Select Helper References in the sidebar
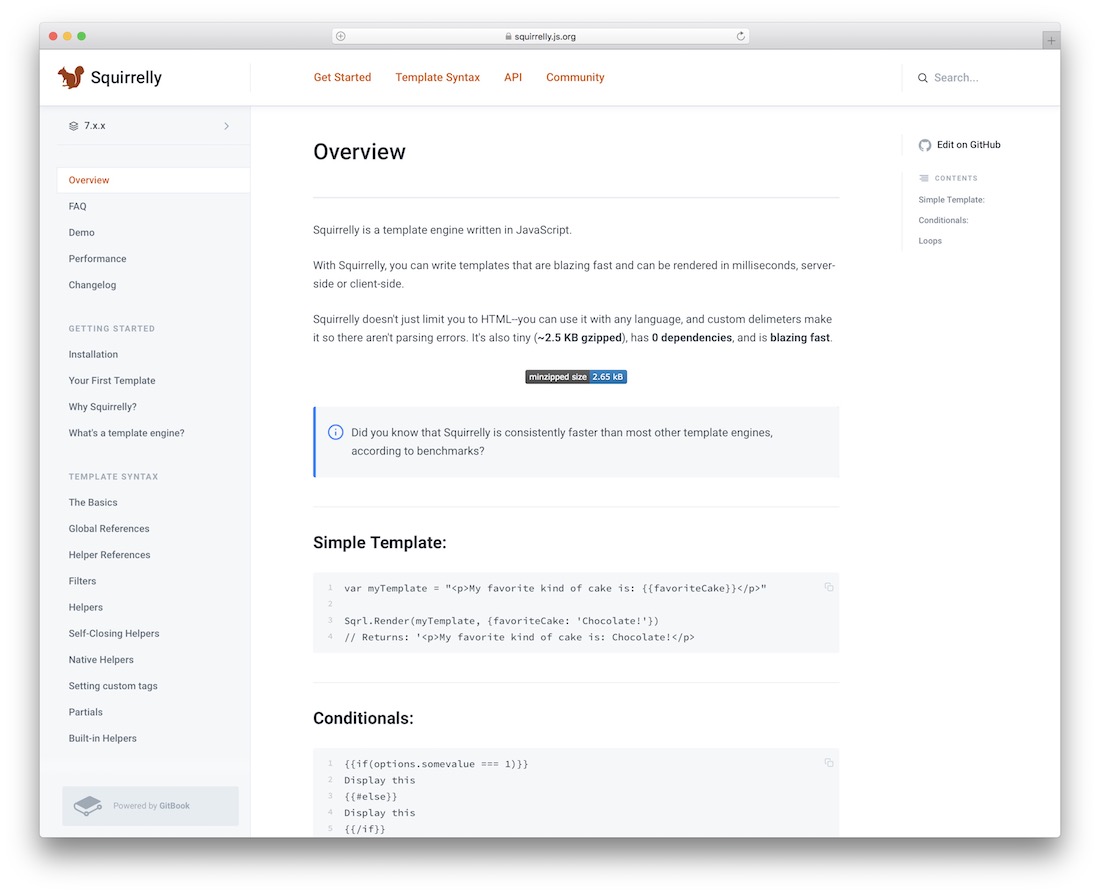This screenshot has width=1100, height=894. coord(109,555)
